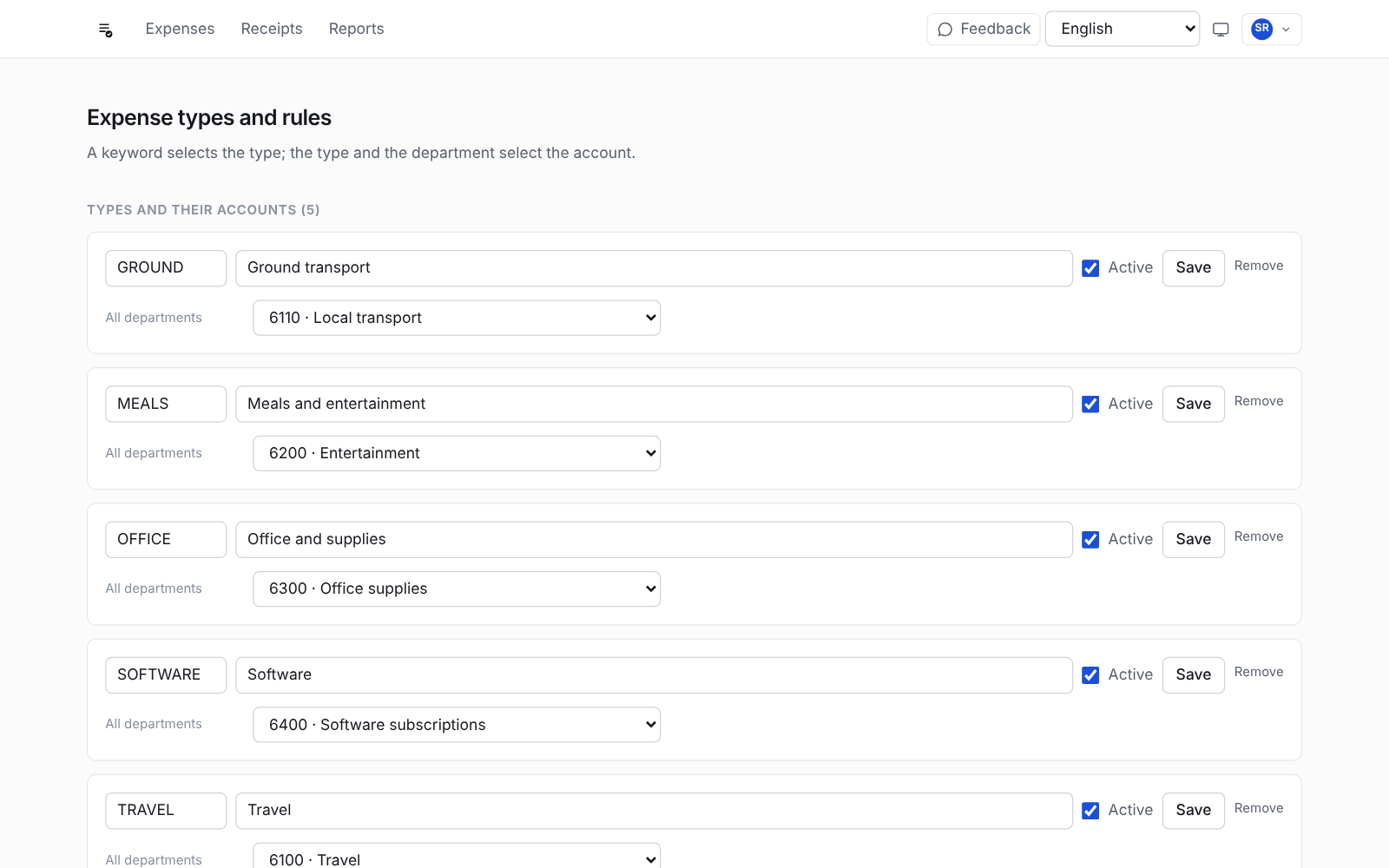Open the 6110 · Local transport account dropdown

coord(457,318)
